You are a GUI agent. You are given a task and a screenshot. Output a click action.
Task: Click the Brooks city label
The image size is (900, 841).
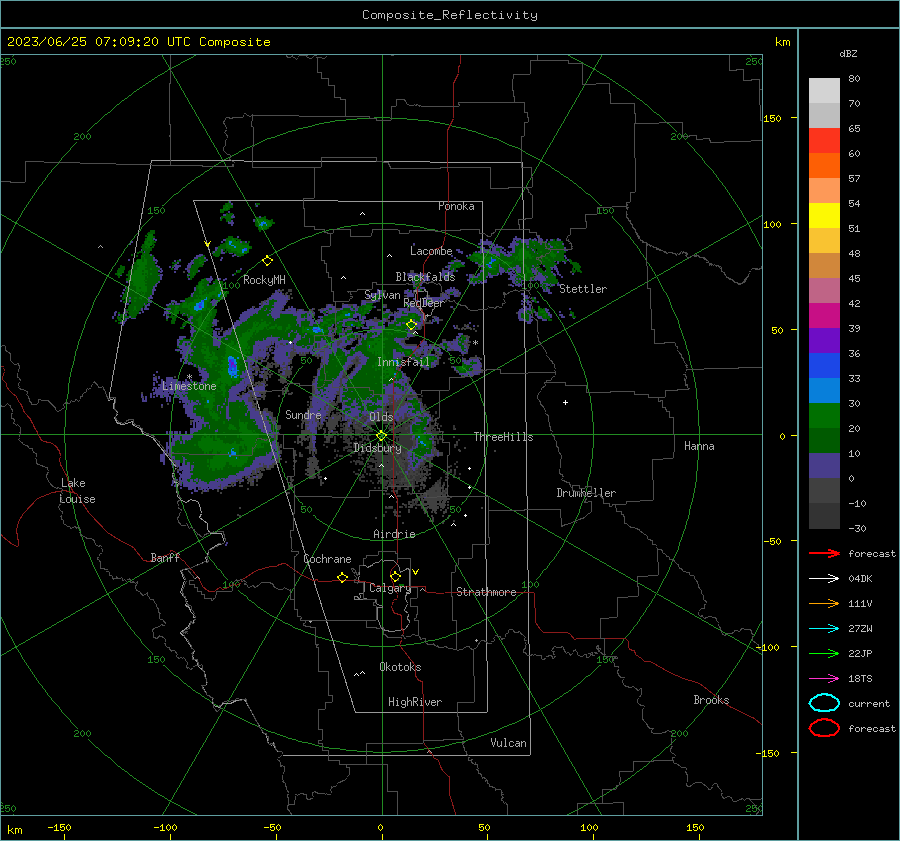[x=711, y=700]
